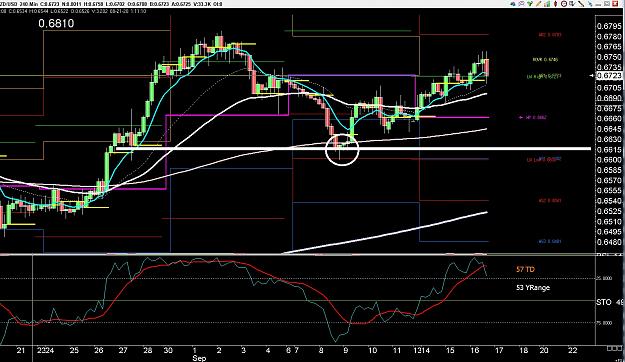
Task: Open the envelope mail icon in top toolbar
Action: point(521,4)
